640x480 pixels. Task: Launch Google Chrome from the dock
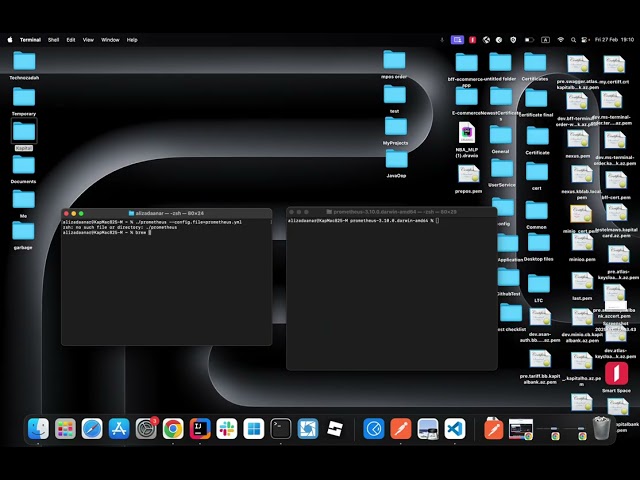coord(173,429)
